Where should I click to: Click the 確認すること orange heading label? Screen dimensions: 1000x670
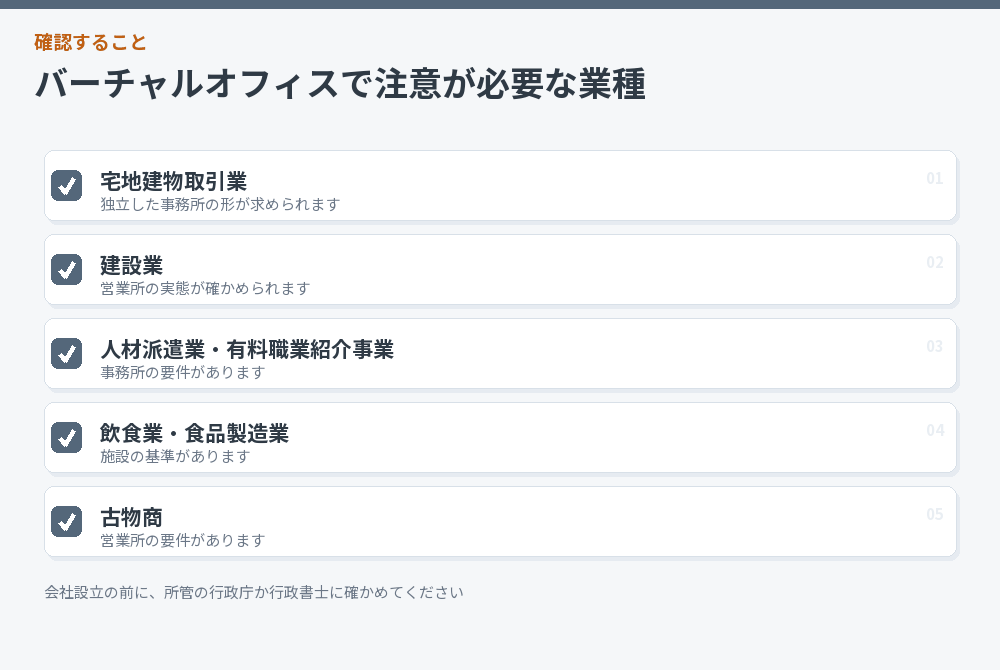pos(91,43)
